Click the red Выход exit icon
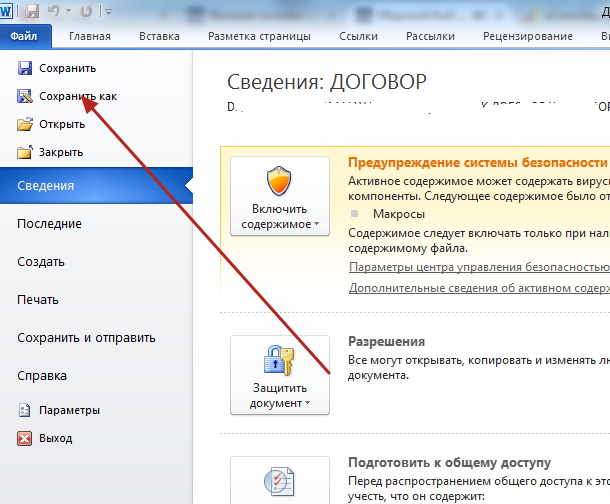The width and height of the screenshot is (610, 504). coord(25,438)
